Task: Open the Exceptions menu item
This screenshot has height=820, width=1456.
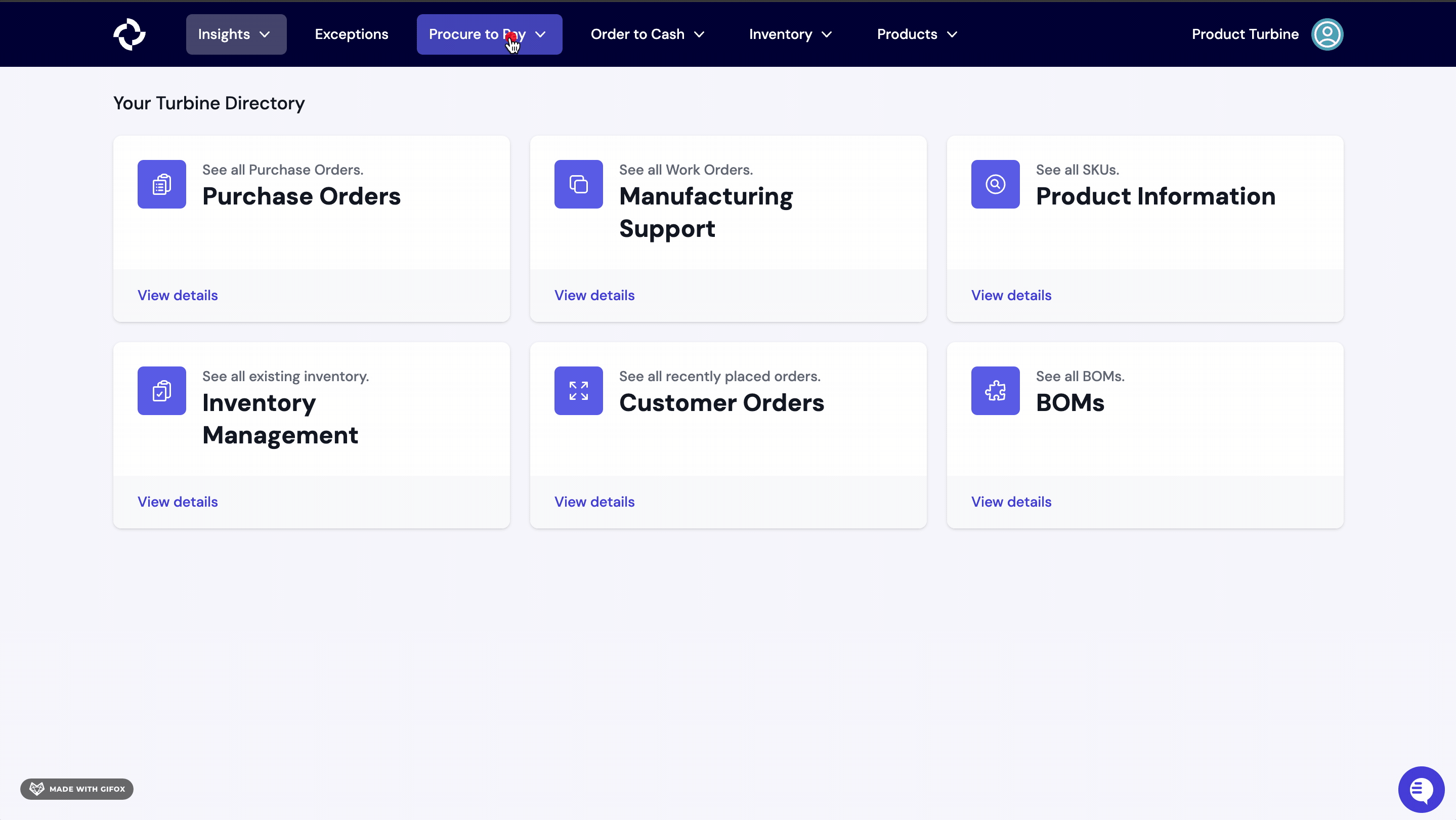Action: (x=351, y=34)
